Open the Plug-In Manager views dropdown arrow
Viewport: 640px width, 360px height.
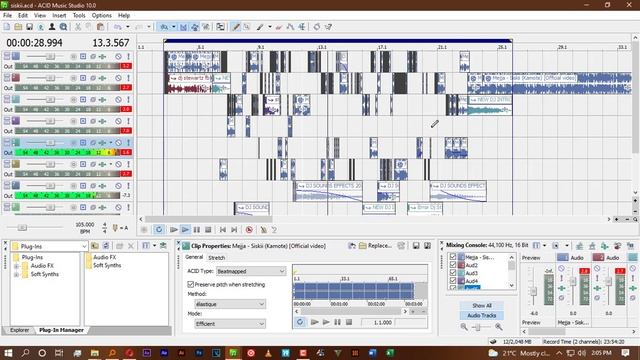154,246
